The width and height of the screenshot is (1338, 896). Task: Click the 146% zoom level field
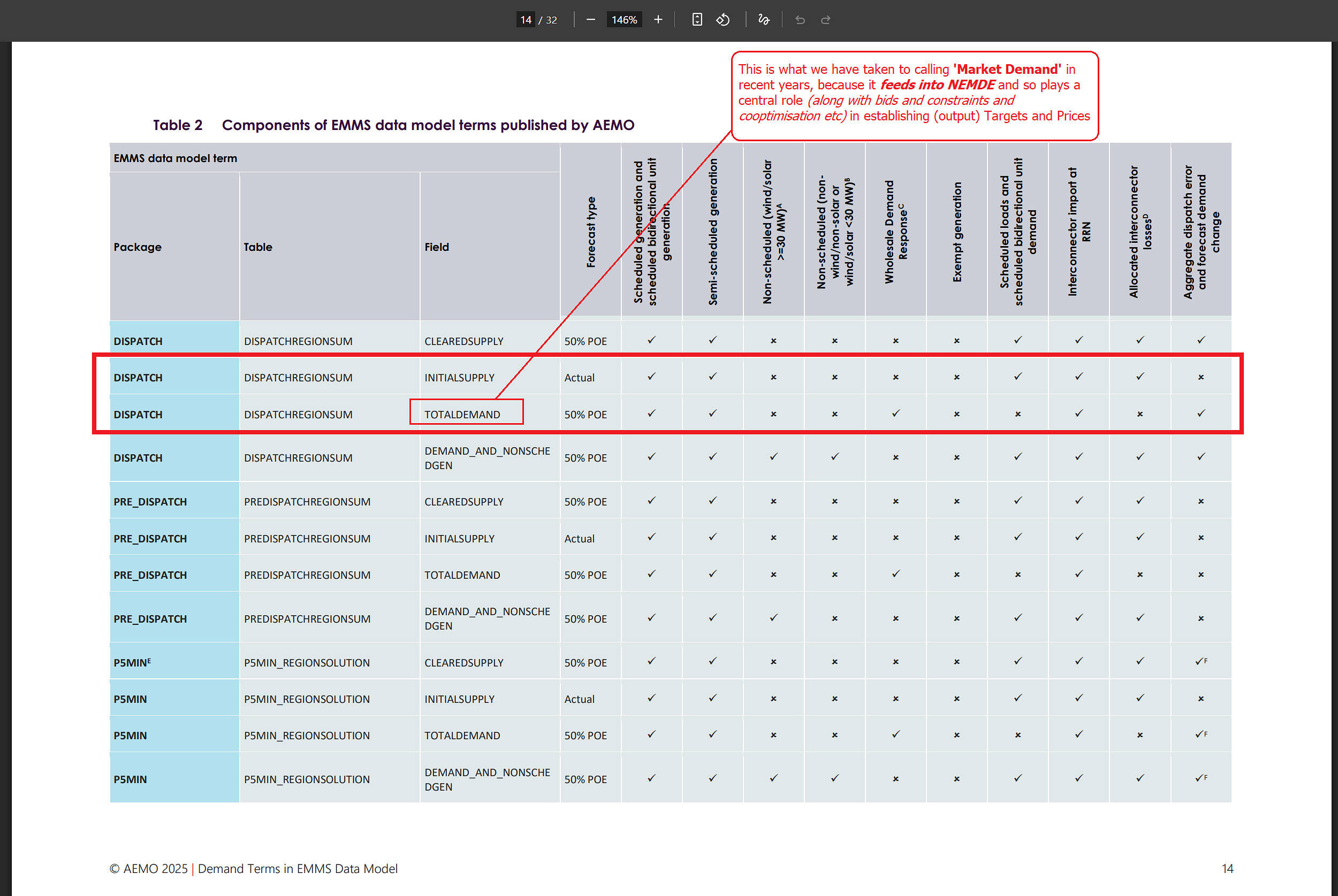624,20
